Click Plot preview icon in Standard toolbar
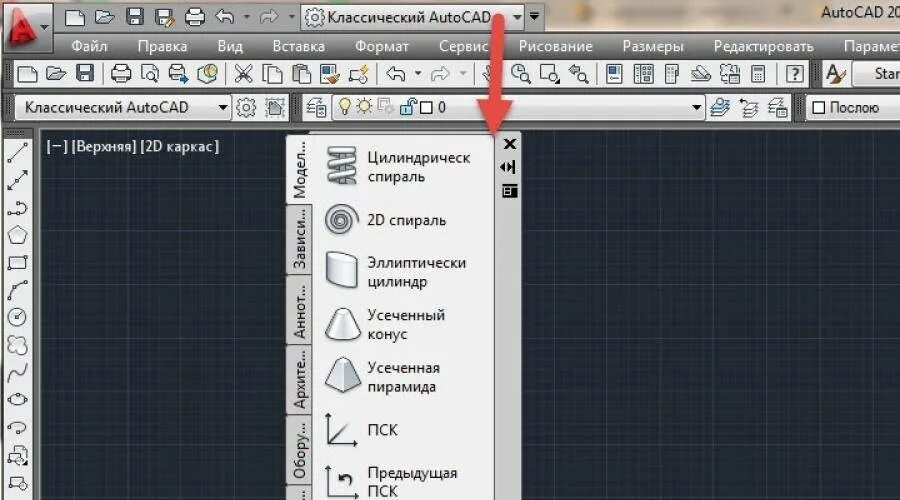 [x=149, y=73]
